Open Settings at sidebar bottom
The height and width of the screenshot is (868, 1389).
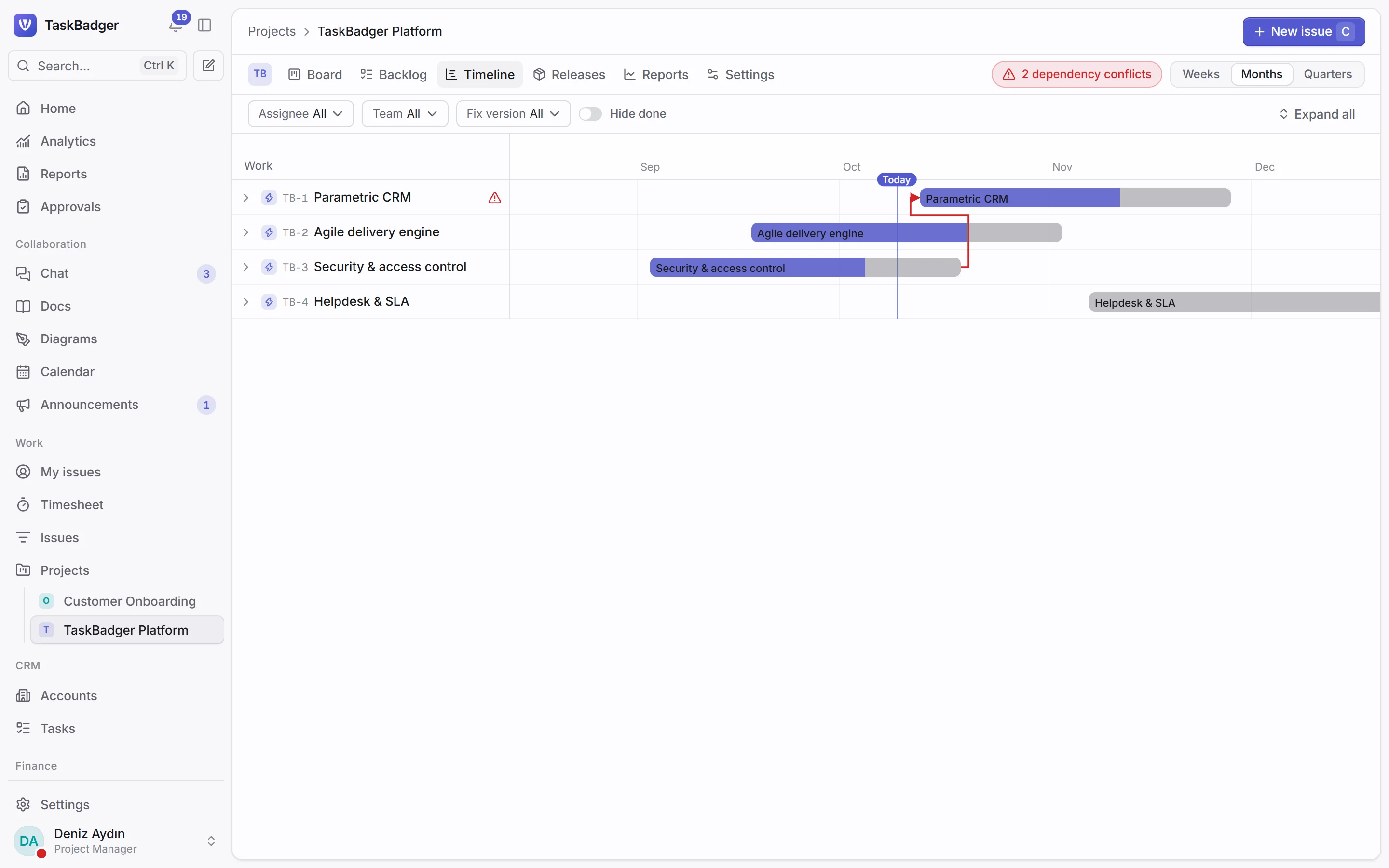115,804
